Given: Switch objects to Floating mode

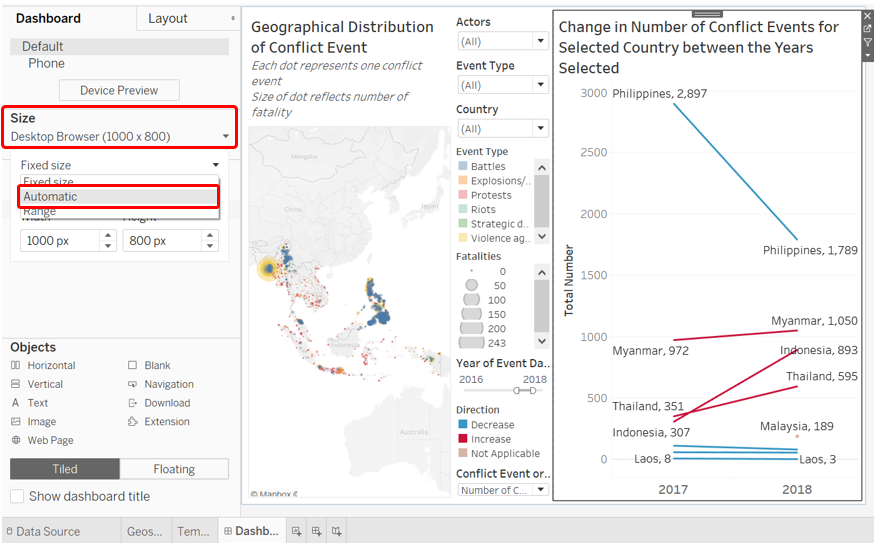Looking at the screenshot, I should (174, 469).
